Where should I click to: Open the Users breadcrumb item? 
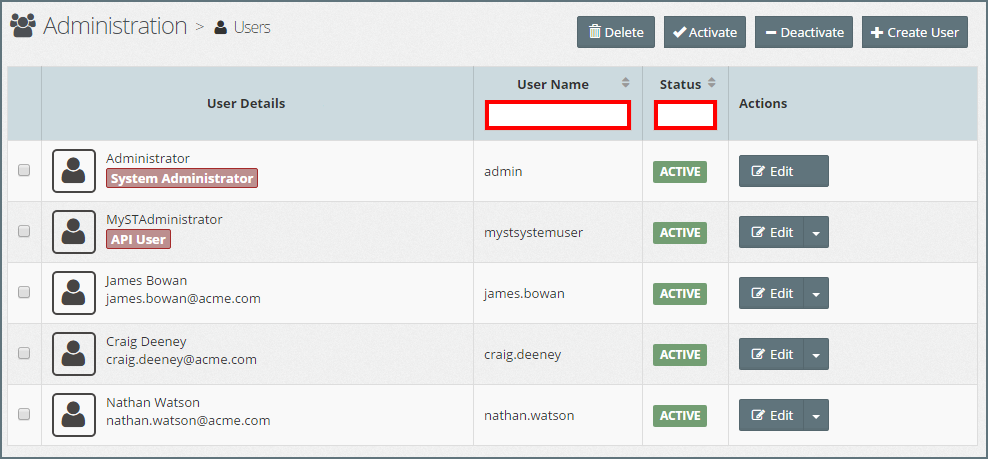251,28
